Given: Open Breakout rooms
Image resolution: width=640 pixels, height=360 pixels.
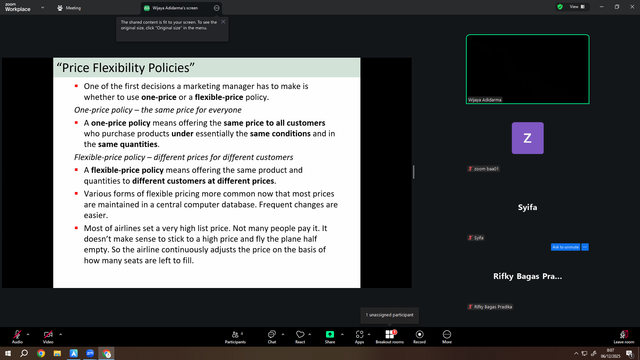Looking at the screenshot, I should 389,337.
